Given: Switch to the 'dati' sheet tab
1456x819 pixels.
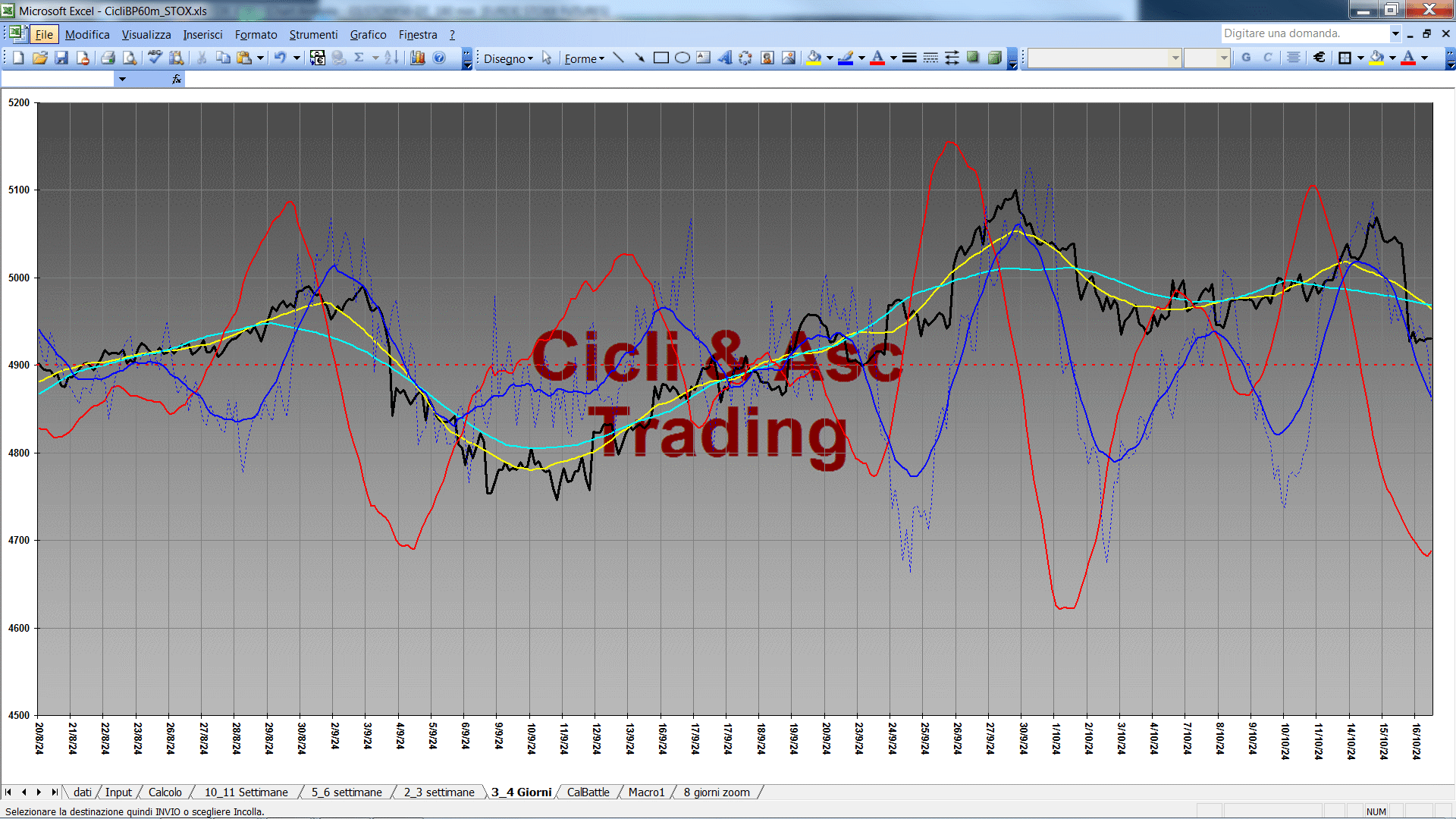Looking at the screenshot, I should coord(82,792).
